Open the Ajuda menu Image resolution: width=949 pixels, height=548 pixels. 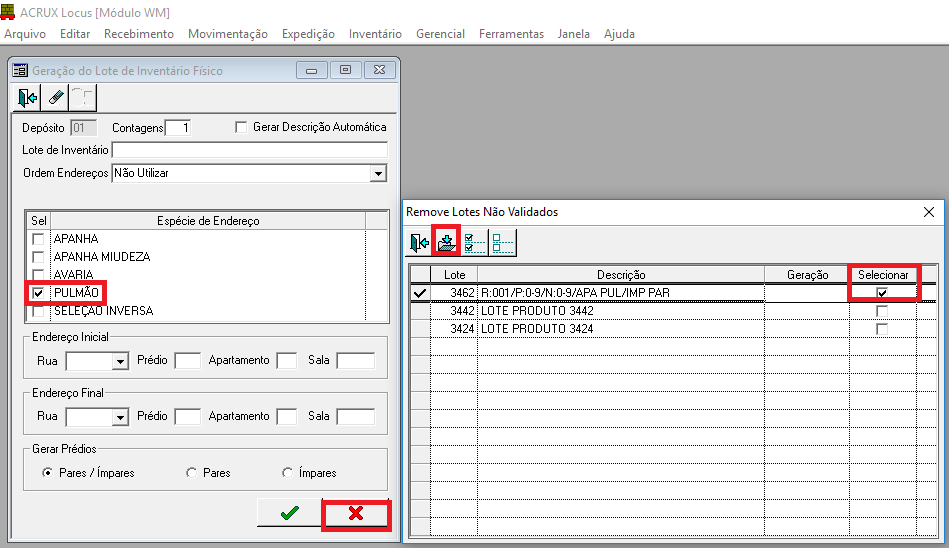[x=619, y=34]
